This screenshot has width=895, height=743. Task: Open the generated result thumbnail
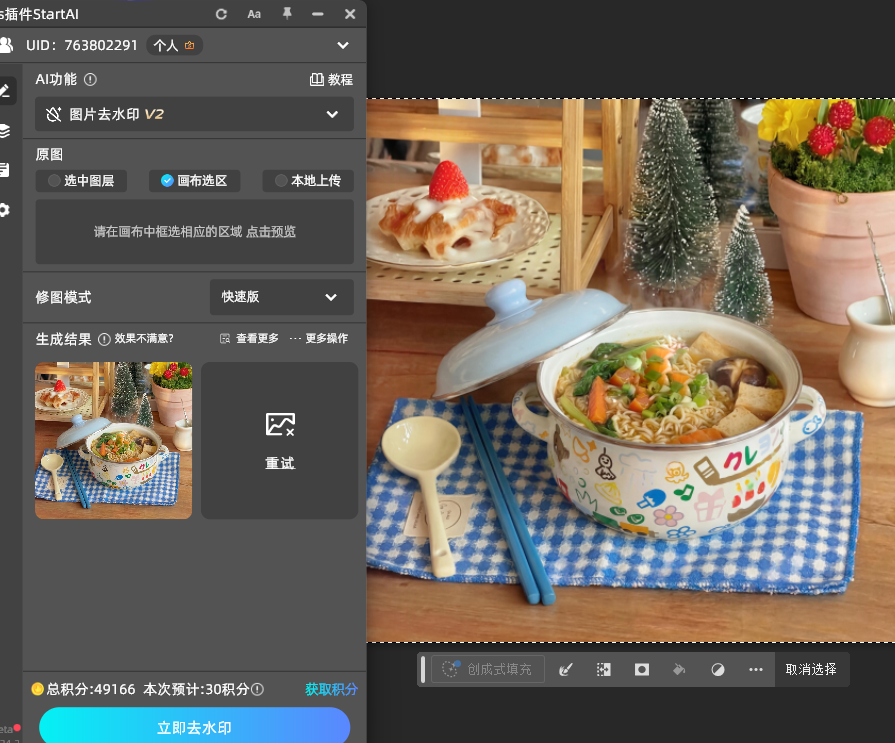pyautogui.click(x=114, y=440)
